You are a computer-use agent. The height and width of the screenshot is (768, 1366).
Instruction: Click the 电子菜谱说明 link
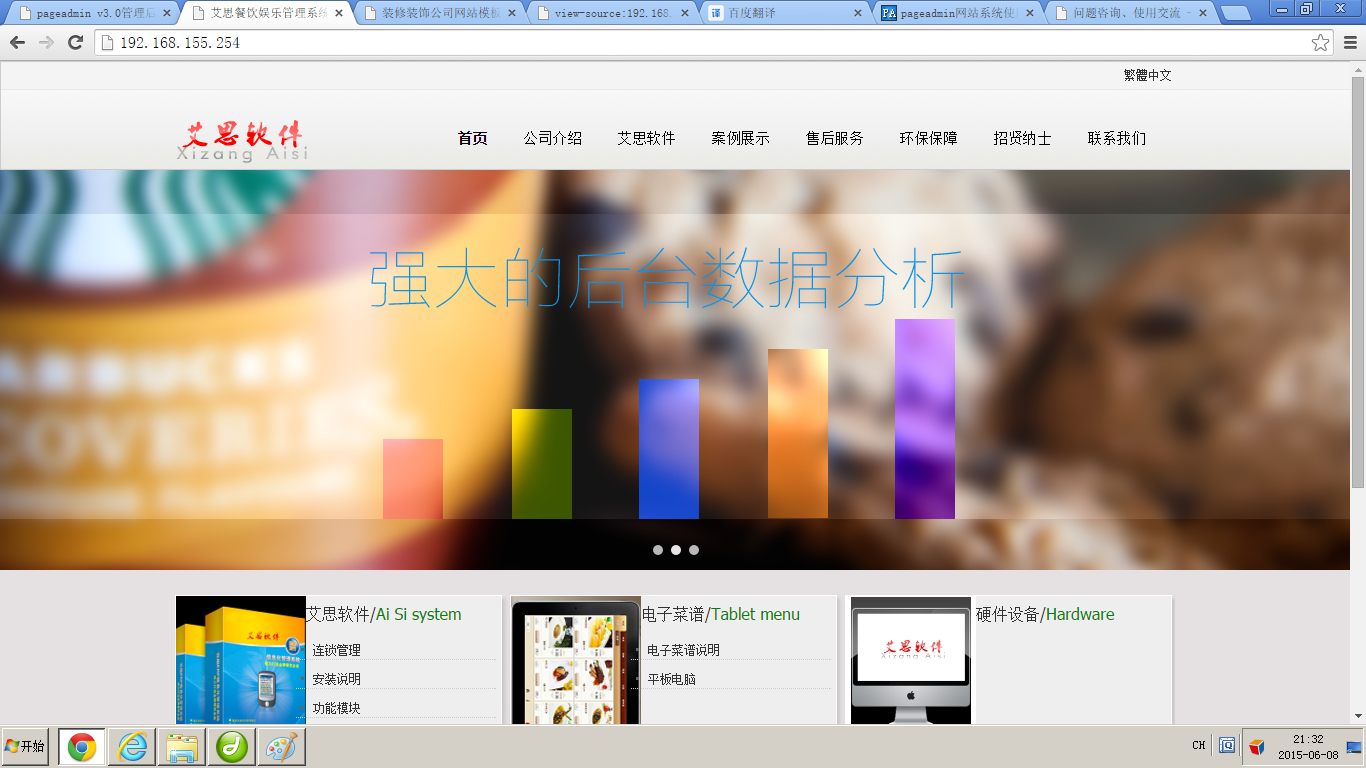coord(683,650)
